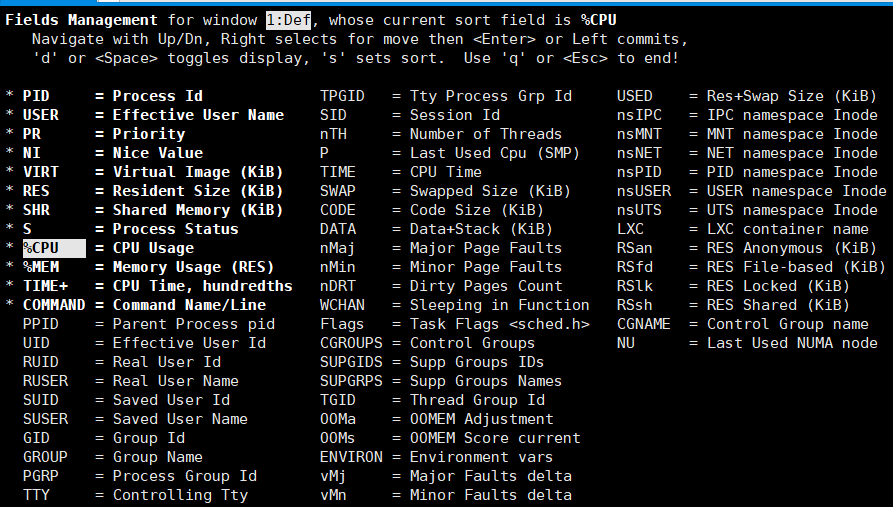The height and width of the screenshot is (507, 893).
Task: Select the SWAP field name
Action: 337,191
